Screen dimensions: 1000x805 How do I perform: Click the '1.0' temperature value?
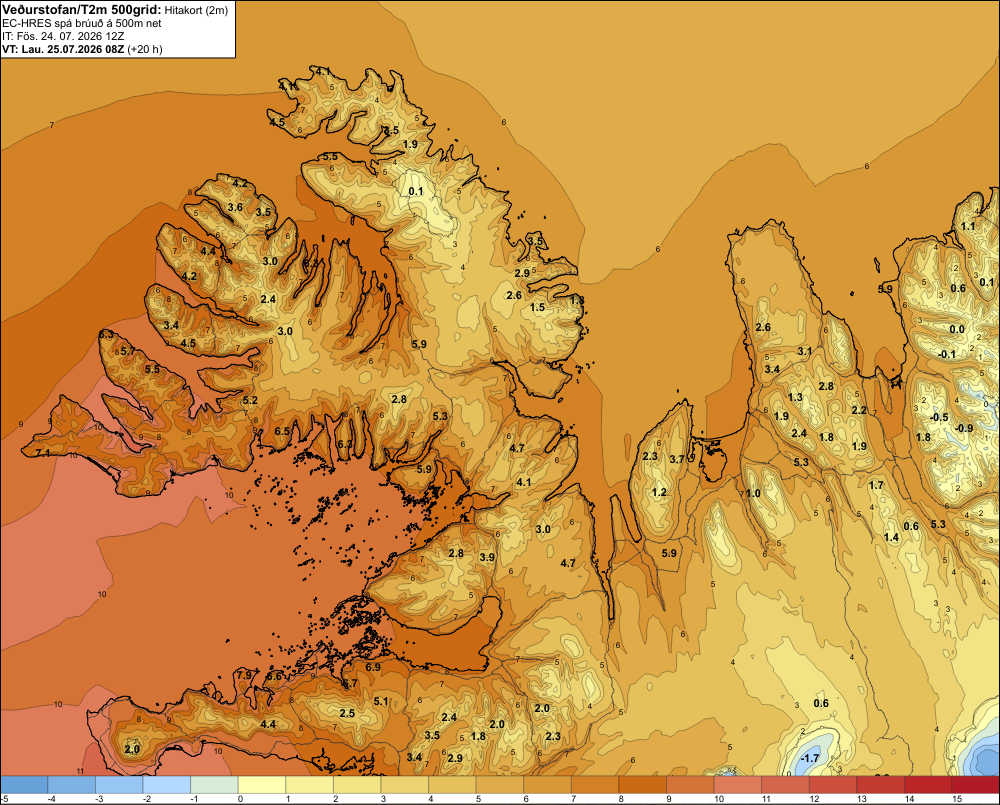coord(753,493)
